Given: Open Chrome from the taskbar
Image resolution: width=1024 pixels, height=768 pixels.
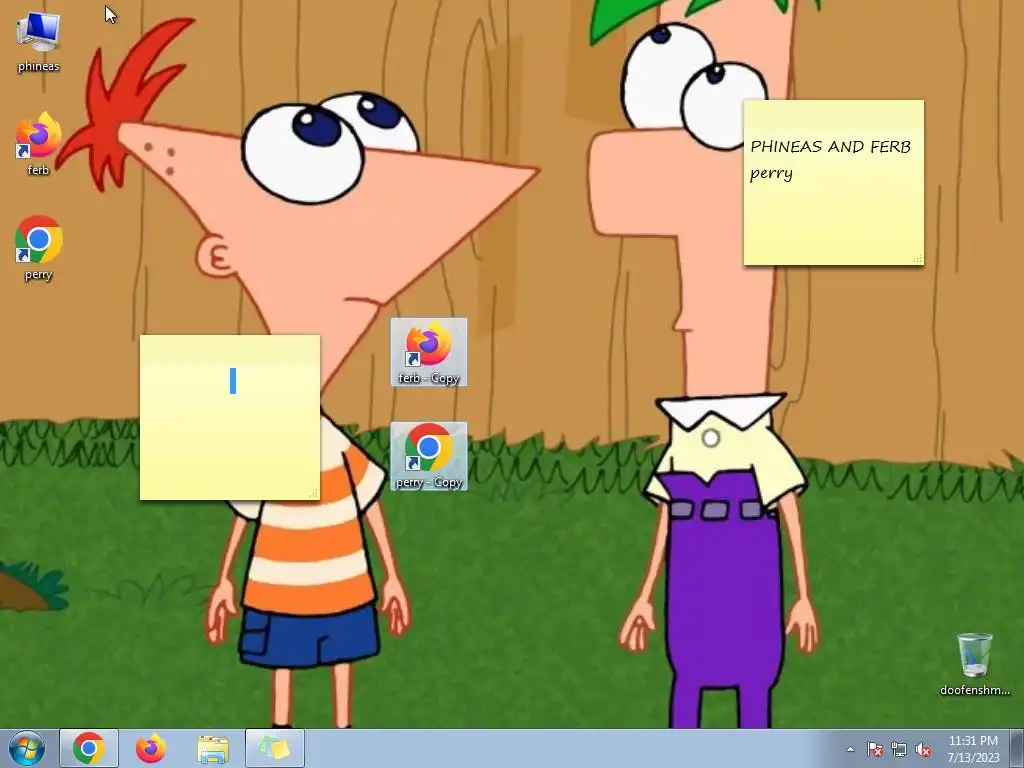Looking at the screenshot, I should point(89,748).
